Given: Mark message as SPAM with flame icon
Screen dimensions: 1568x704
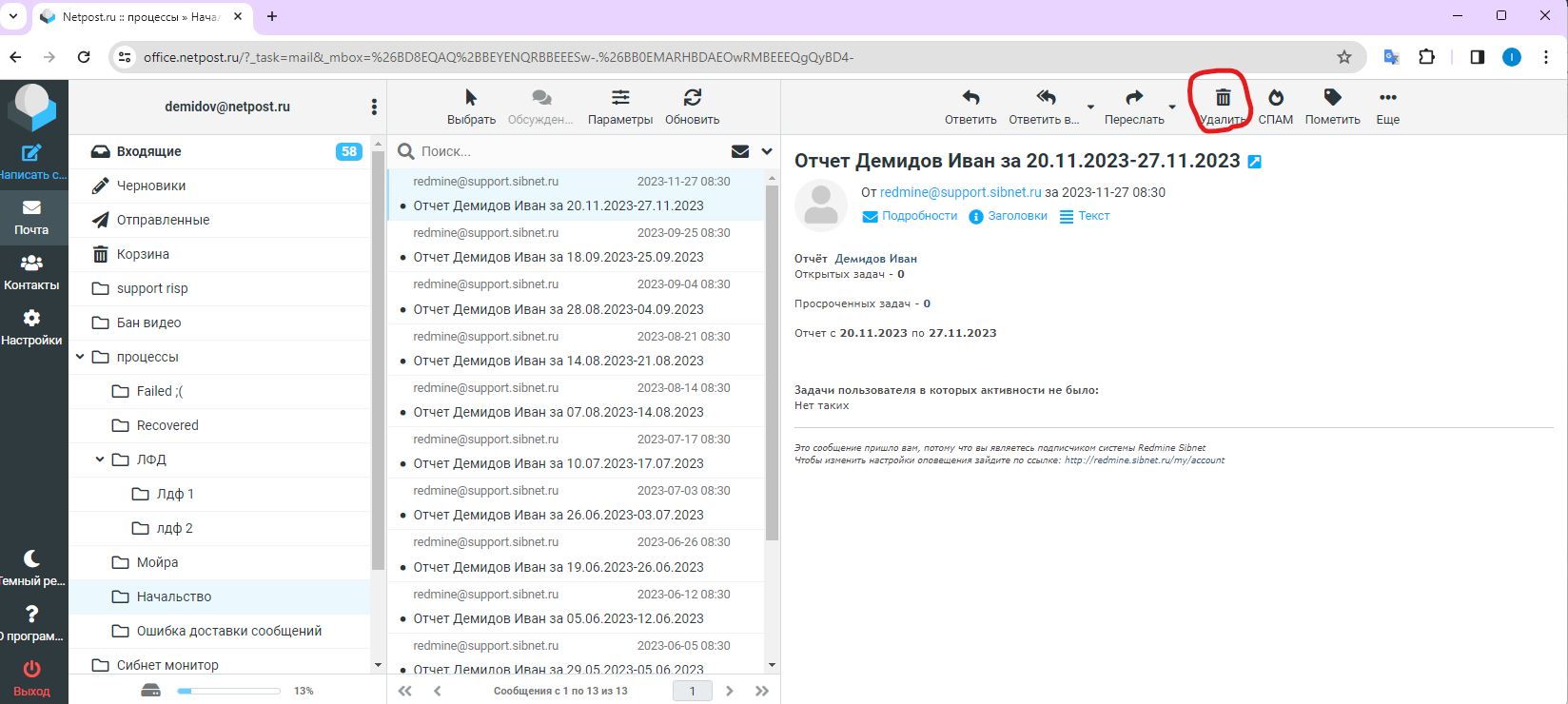Looking at the screenshot, I should click(1275, 98).
